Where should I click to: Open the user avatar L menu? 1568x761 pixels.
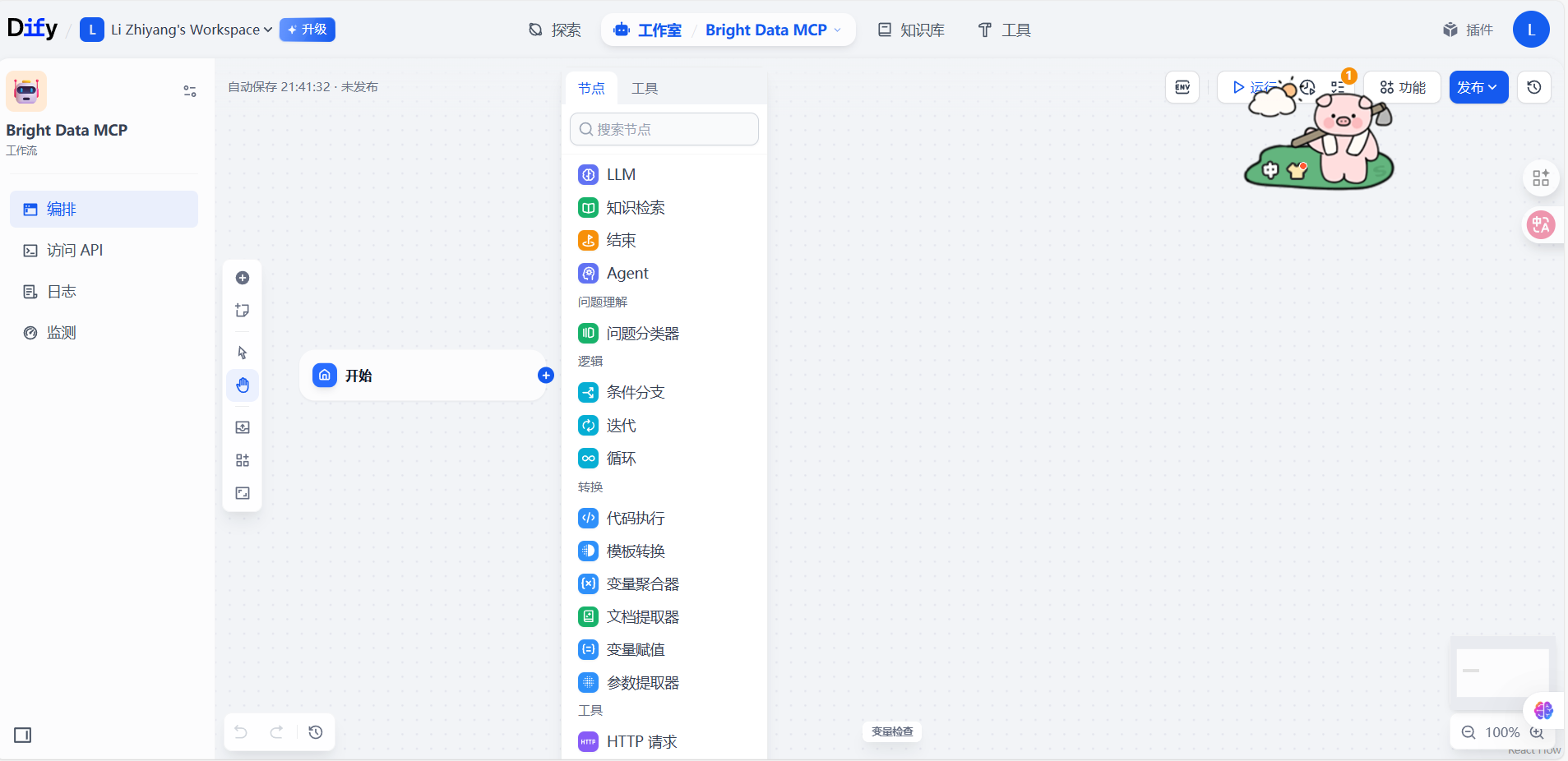(1531, 30)
